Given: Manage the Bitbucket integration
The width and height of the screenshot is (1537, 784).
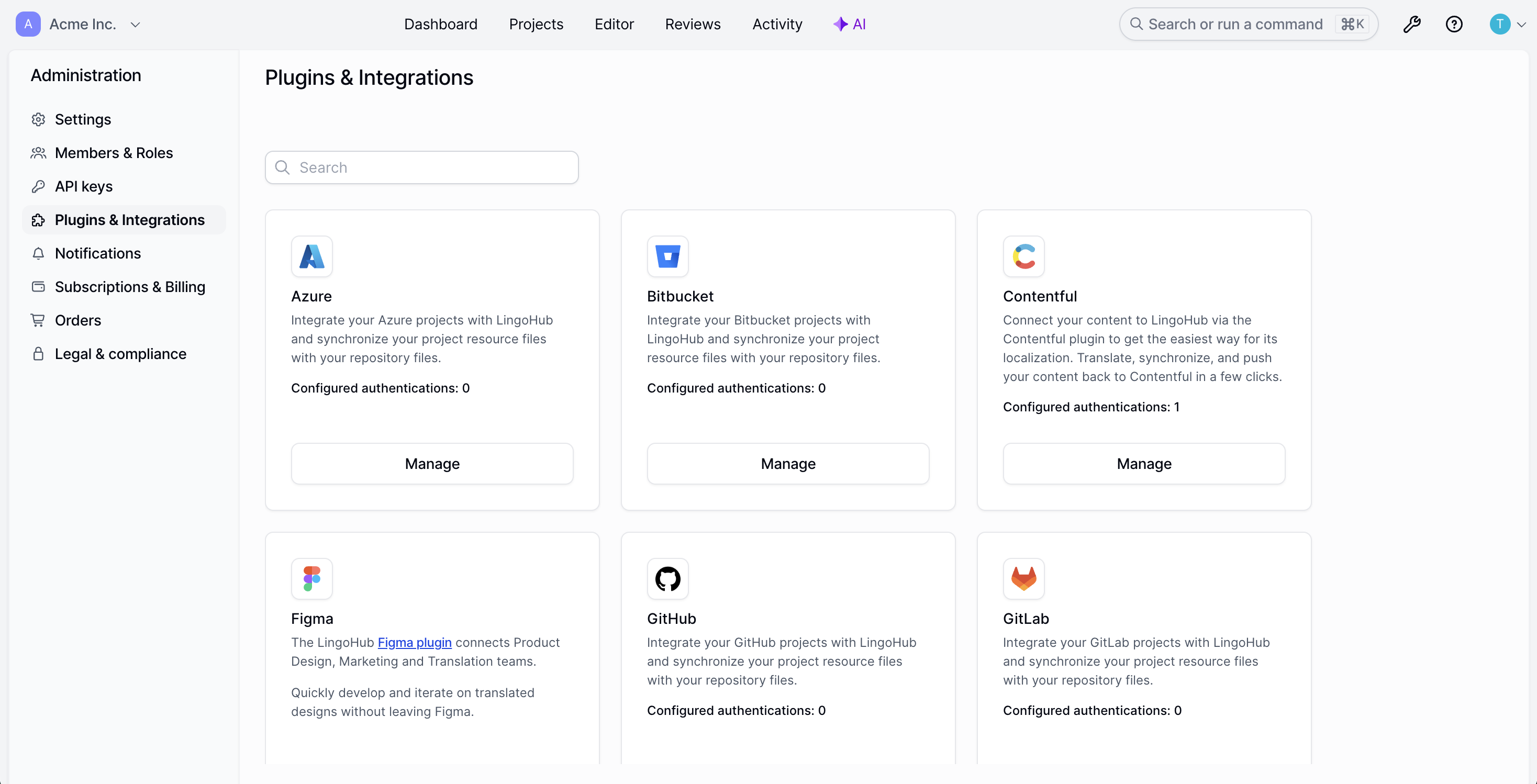Looking at the screenshot, I should pos(787,464).
